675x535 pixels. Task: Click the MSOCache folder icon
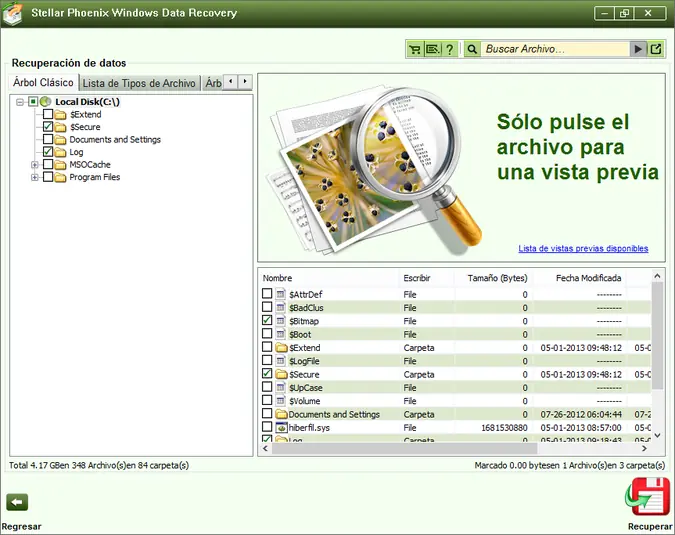point(60,164)
